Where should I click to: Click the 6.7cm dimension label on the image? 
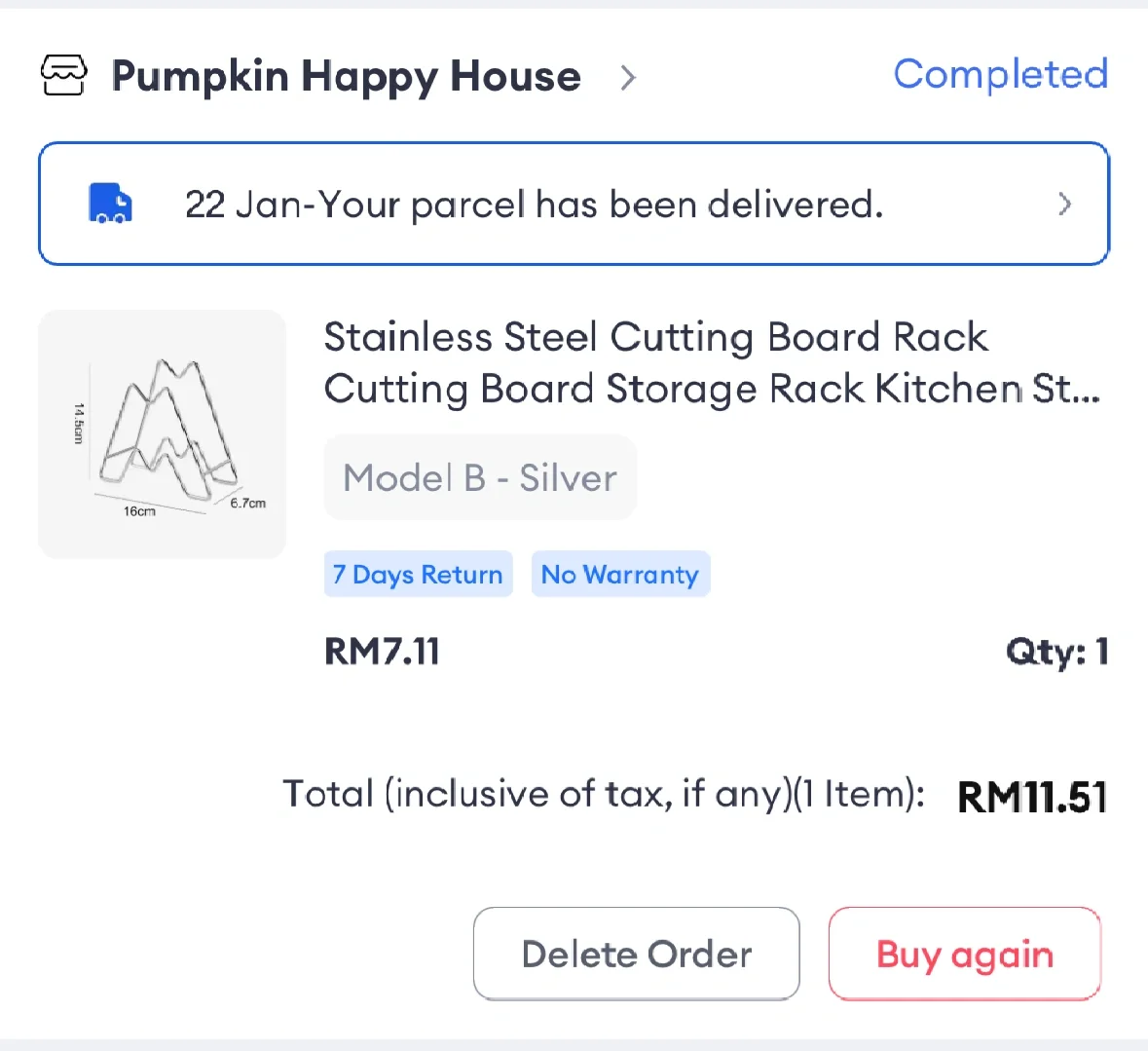[247, 503]
